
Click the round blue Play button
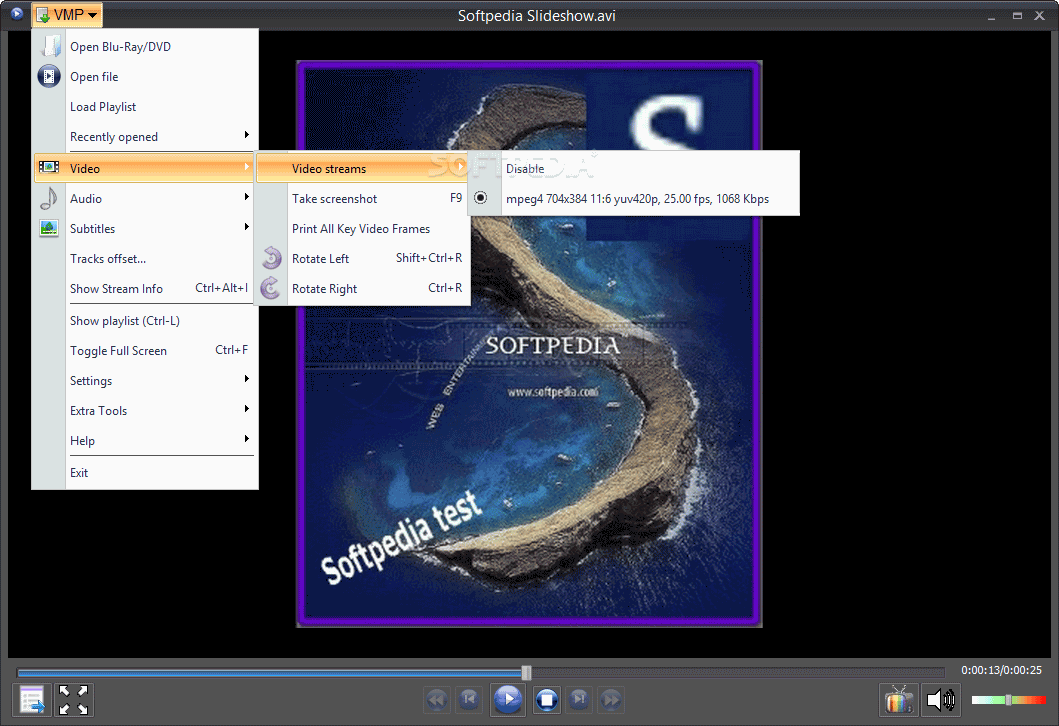[508, 700]
